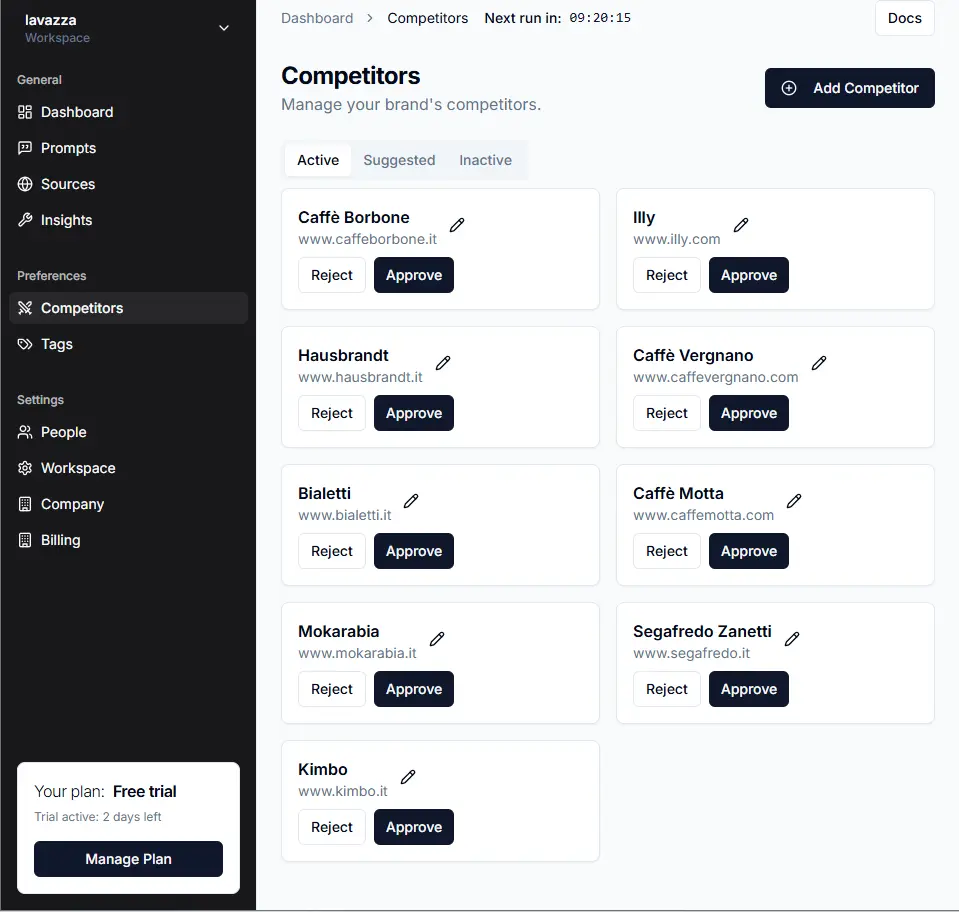This screenshot has width=959, height=912.
Task: Edit Caffè Borbone with the pencil icon
Action: point(457,225)
